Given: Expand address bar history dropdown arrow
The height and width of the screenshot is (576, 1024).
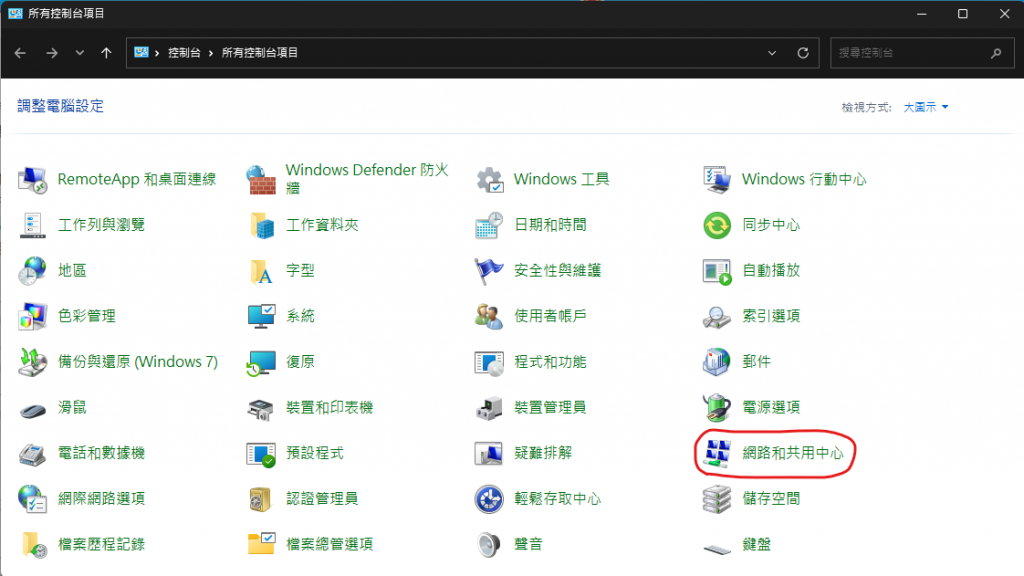Looking at the screenshot, I should (x=772, y=53).
